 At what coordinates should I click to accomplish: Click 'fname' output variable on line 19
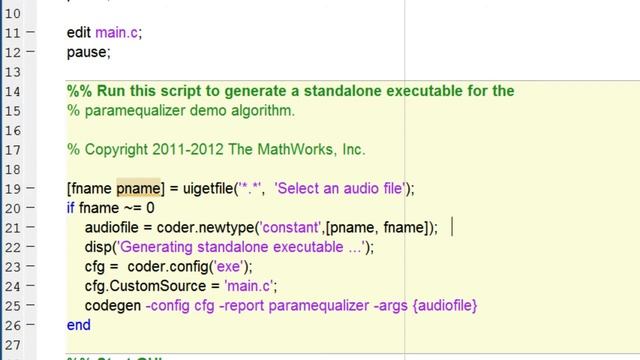(91, 189)
